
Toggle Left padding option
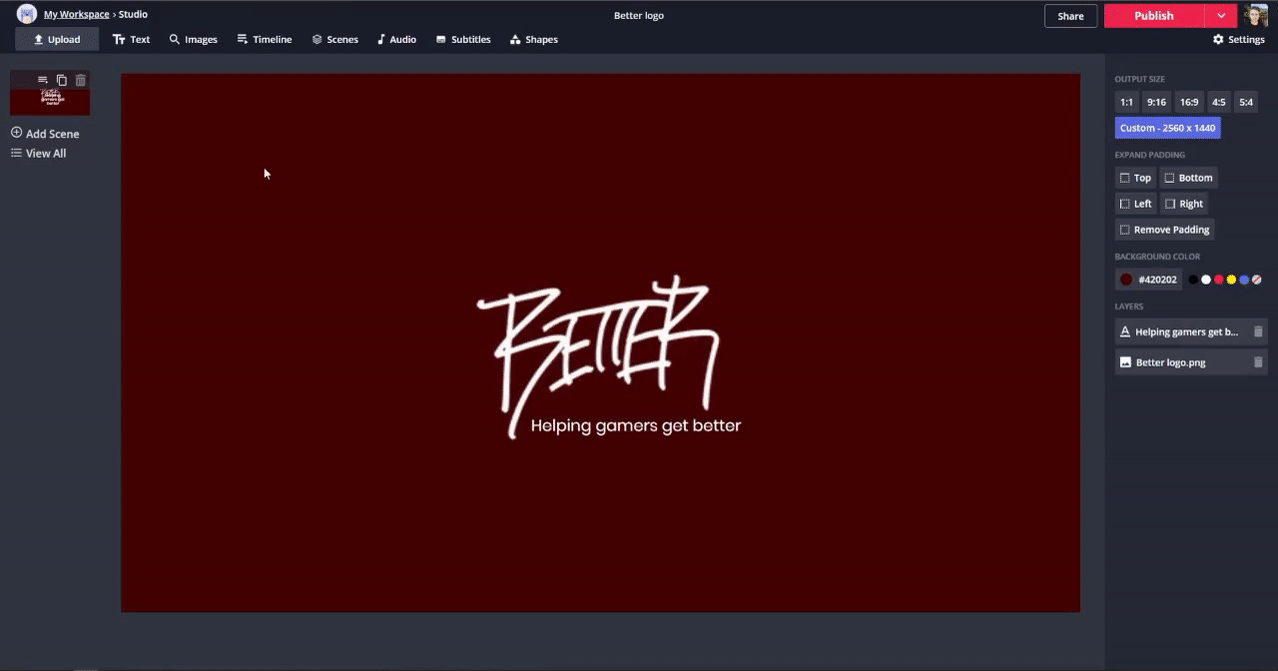1135,204
